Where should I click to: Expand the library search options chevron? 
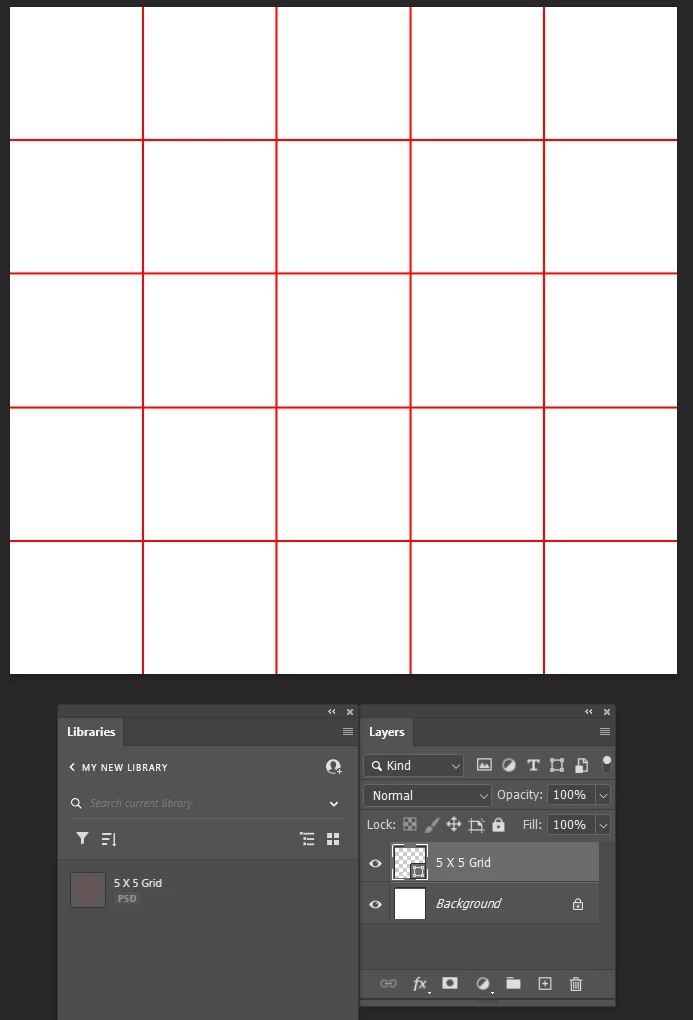(334, 804)
